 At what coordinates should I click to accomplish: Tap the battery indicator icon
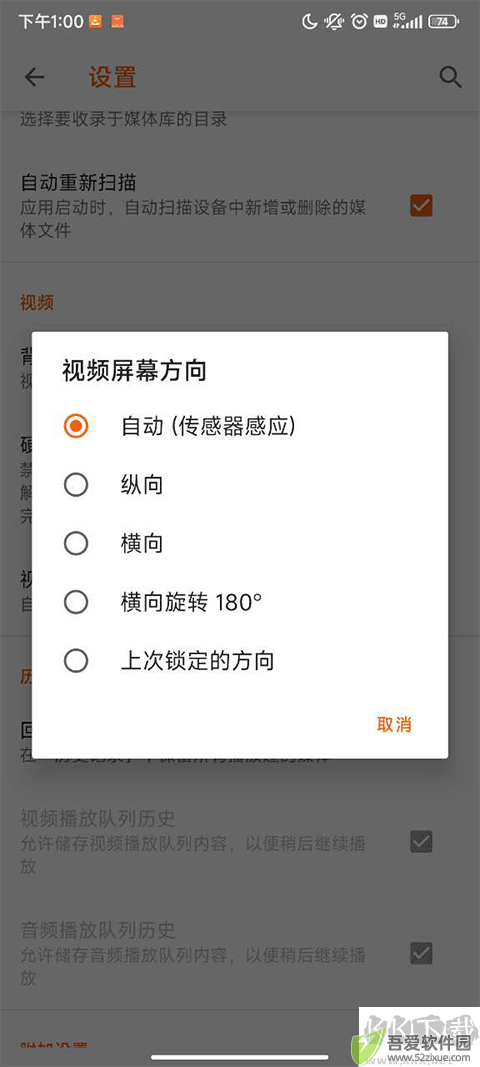[443, 22]
